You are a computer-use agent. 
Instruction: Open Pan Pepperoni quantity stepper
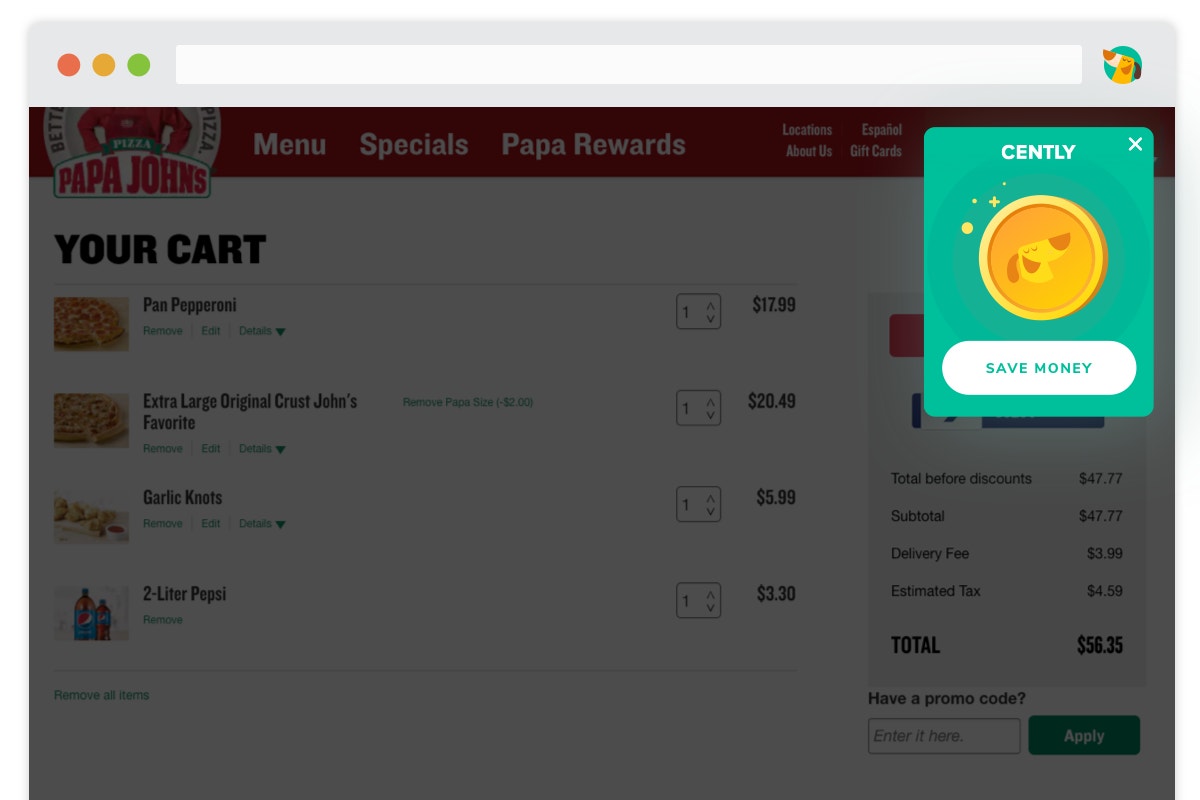pyautogui.click(x=698, y=312)
